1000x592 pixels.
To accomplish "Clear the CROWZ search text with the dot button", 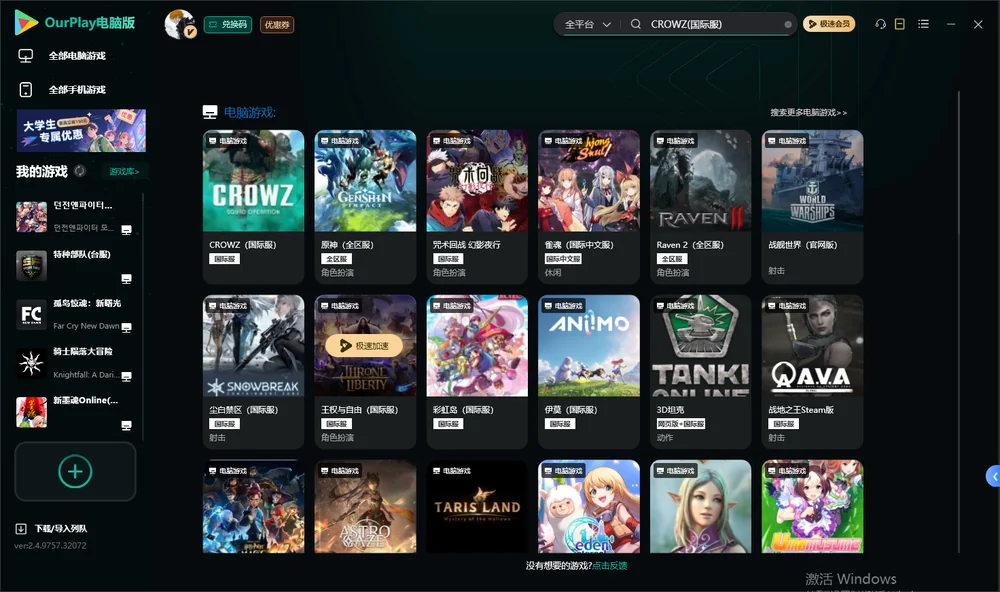I will coord(788,25).
